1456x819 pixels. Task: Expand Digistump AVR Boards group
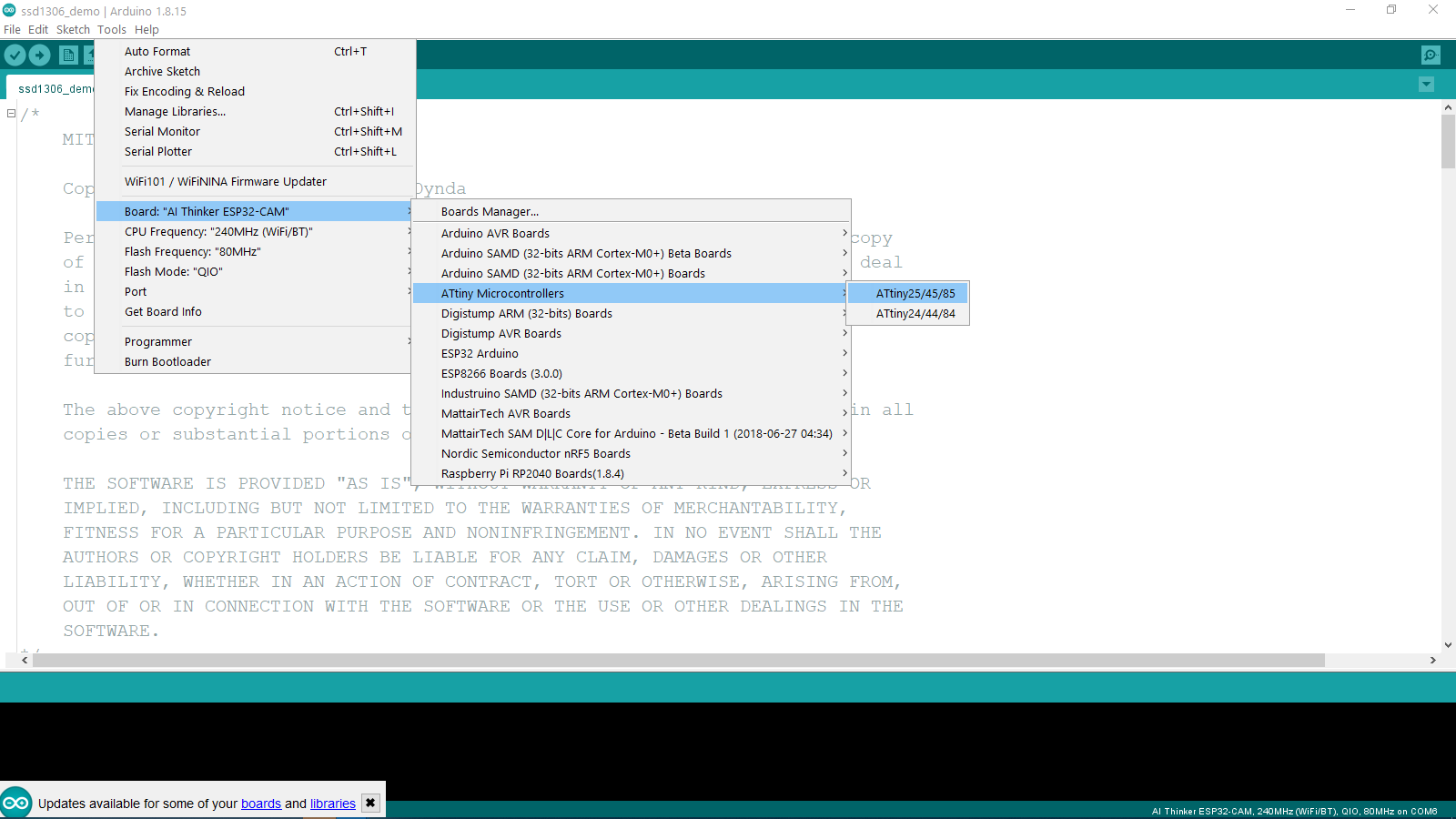click(x=632, y=334)
